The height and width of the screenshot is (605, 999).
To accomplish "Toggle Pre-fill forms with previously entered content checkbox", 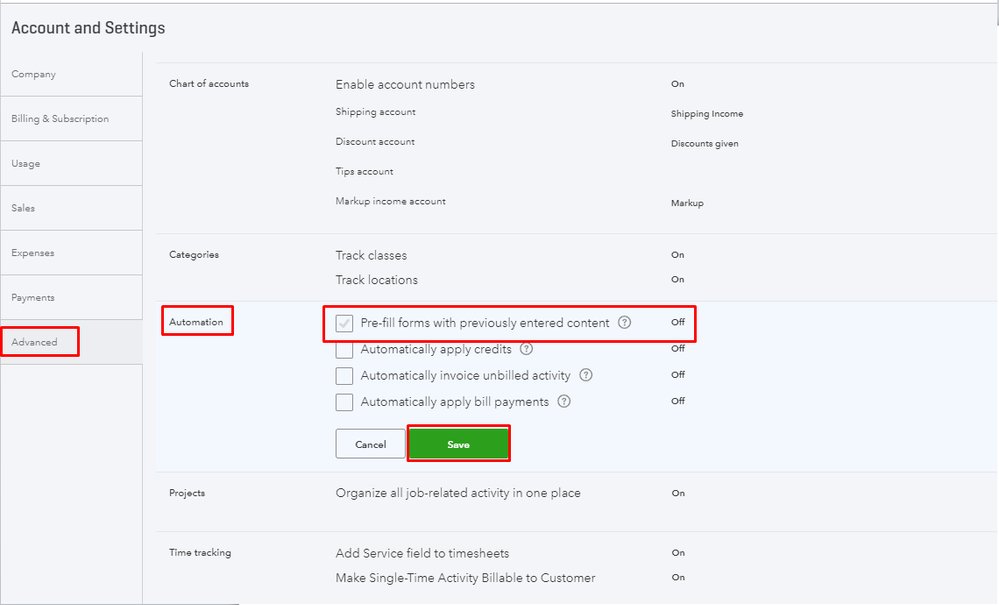I will (344, 323).
